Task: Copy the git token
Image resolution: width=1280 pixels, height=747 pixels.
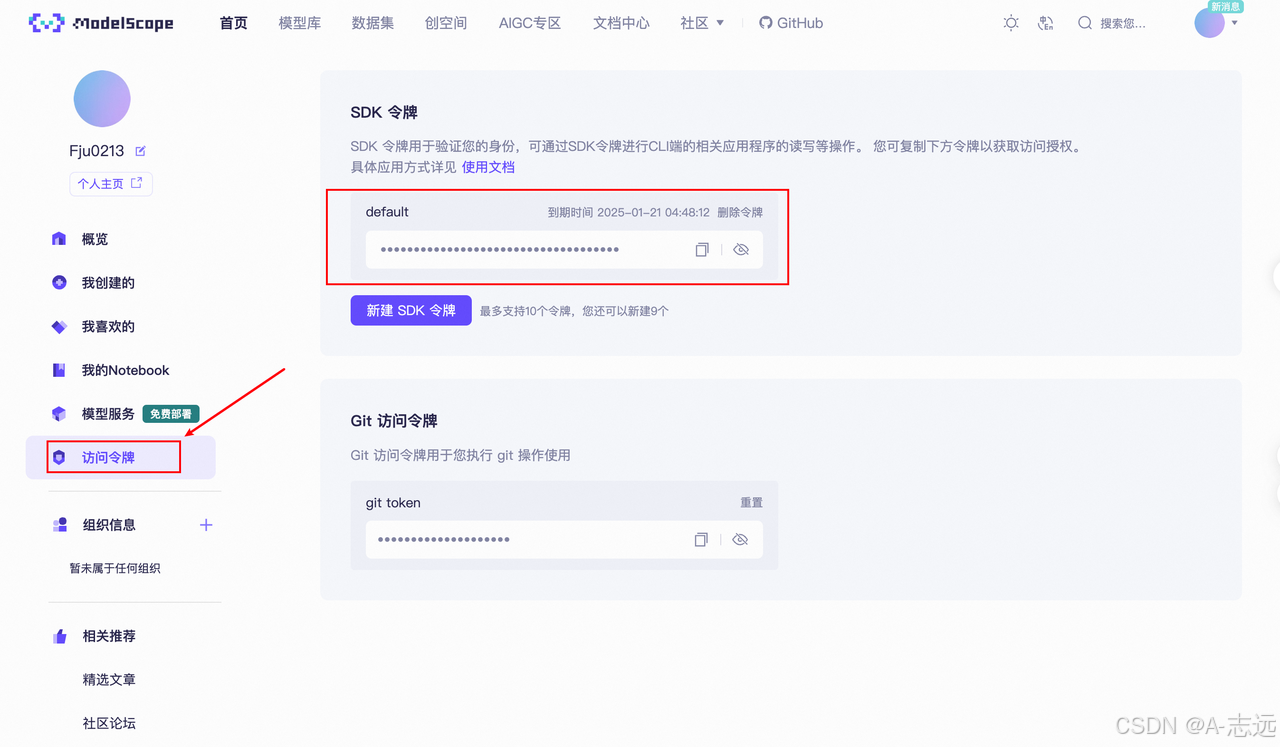Action: (701, 540)
